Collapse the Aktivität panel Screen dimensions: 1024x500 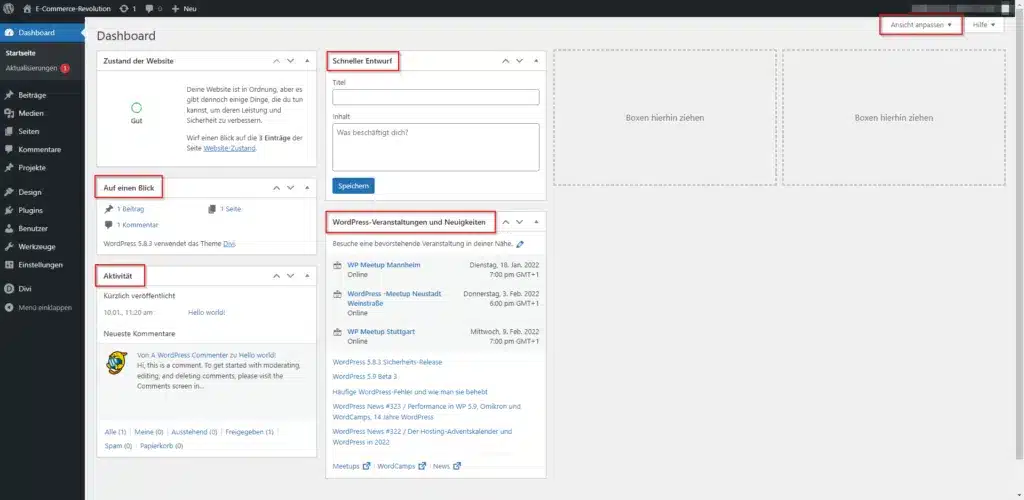coord(307,276)
